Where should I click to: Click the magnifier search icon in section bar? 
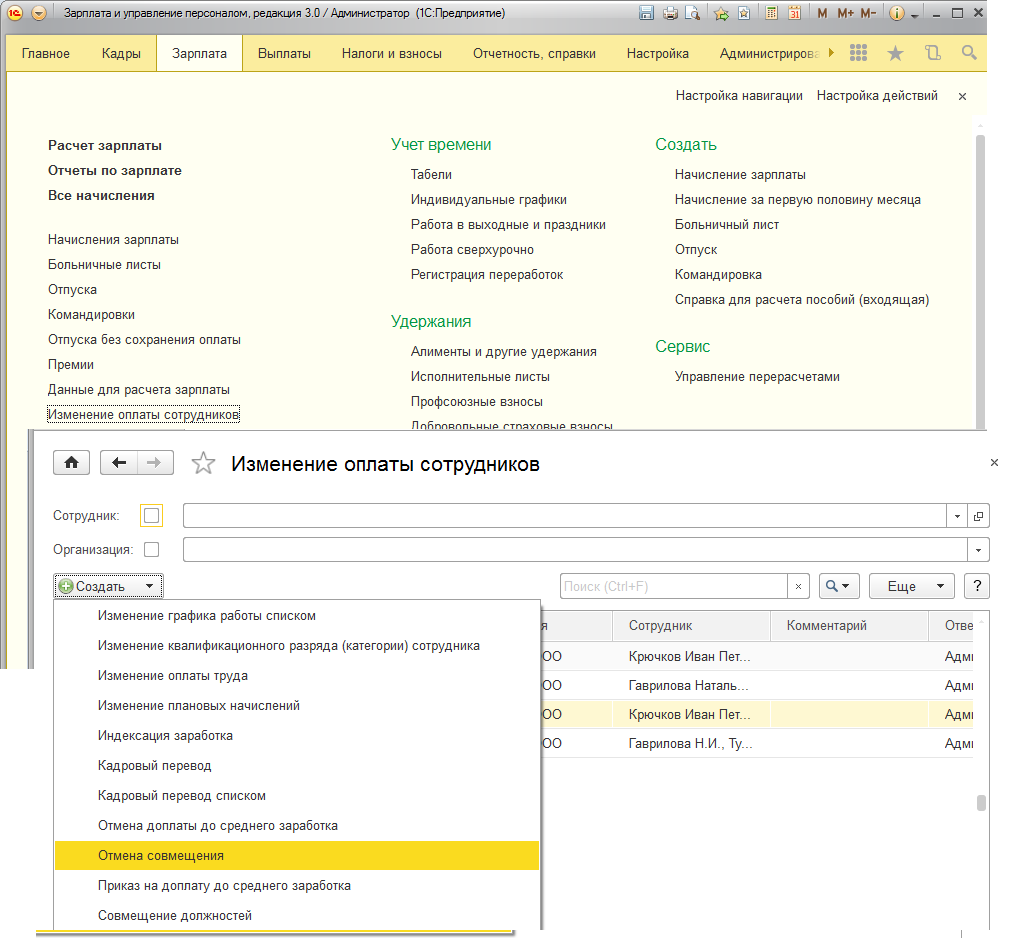pos(968,53)
